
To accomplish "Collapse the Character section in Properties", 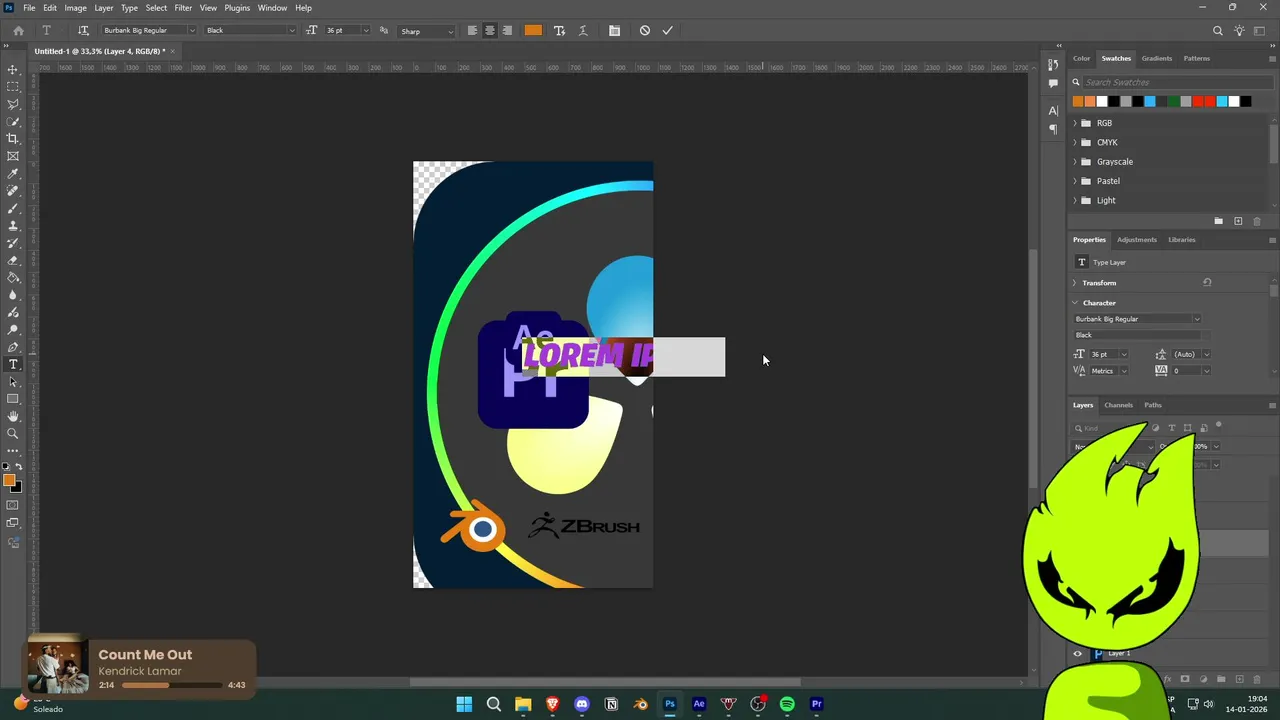I will tap(1075, 303).
